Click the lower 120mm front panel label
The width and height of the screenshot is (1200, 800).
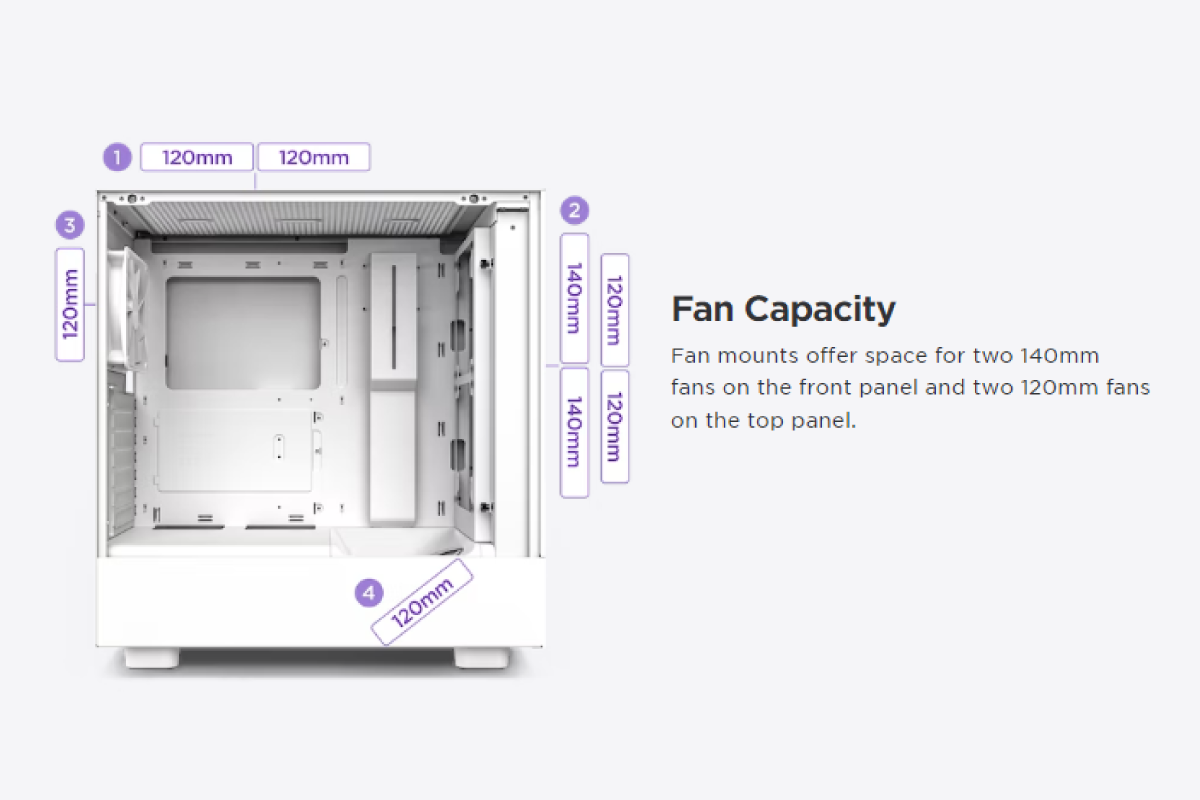tap(615, 427)
